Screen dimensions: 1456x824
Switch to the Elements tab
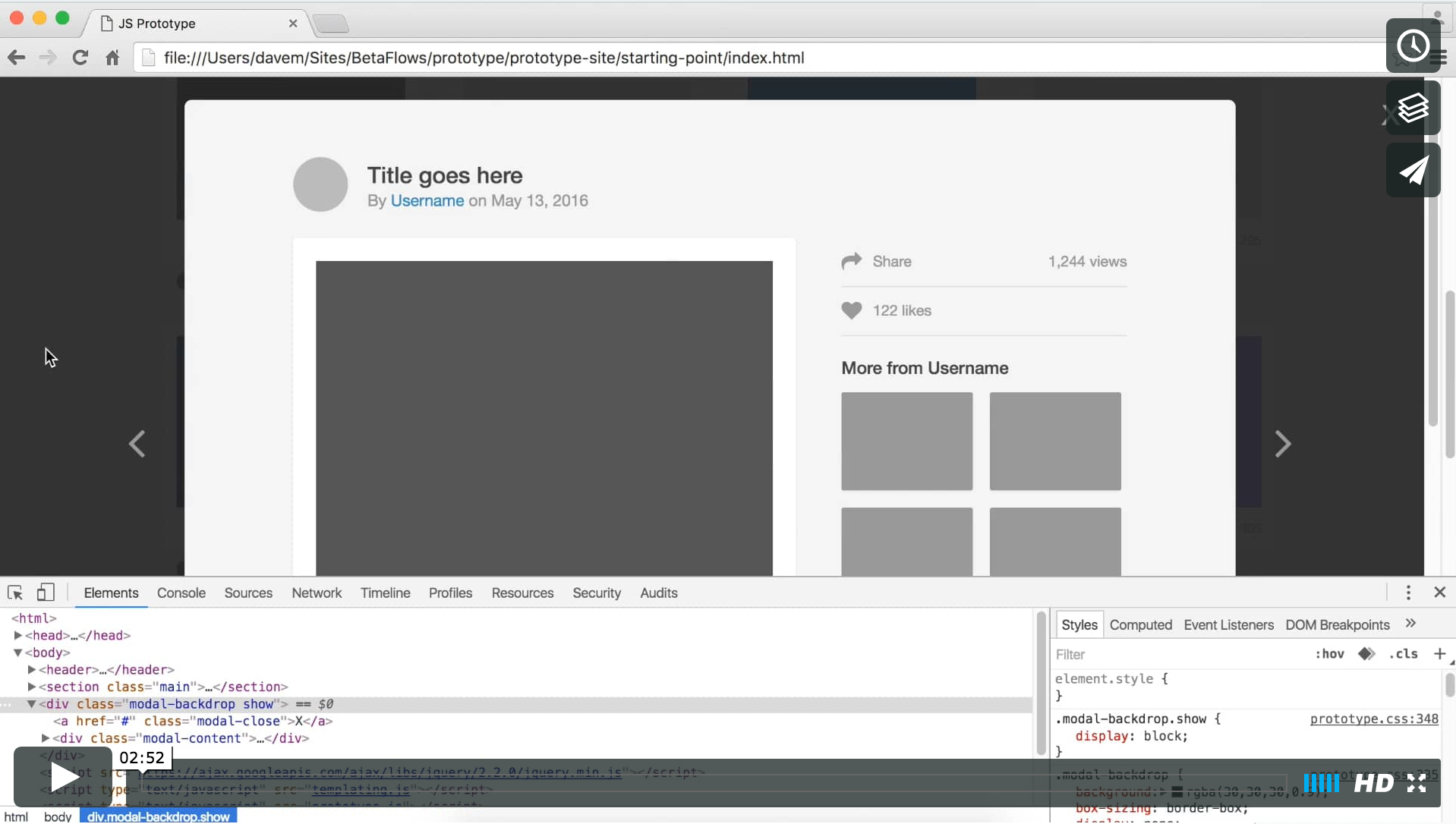point(111,593)
